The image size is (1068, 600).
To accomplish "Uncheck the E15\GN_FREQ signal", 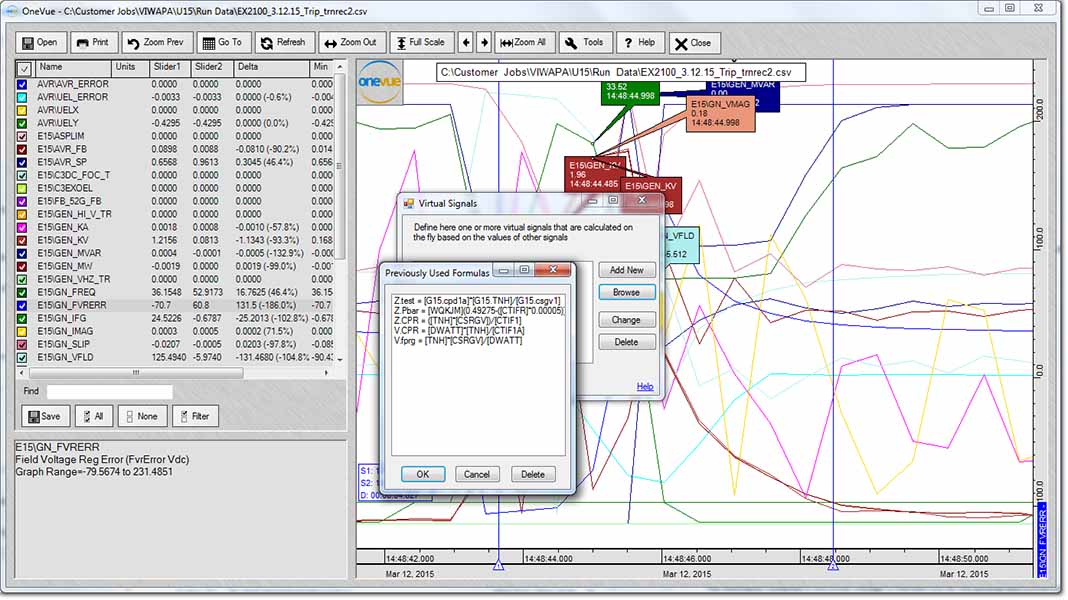I will pyautogui.click(x=23, y=292).
